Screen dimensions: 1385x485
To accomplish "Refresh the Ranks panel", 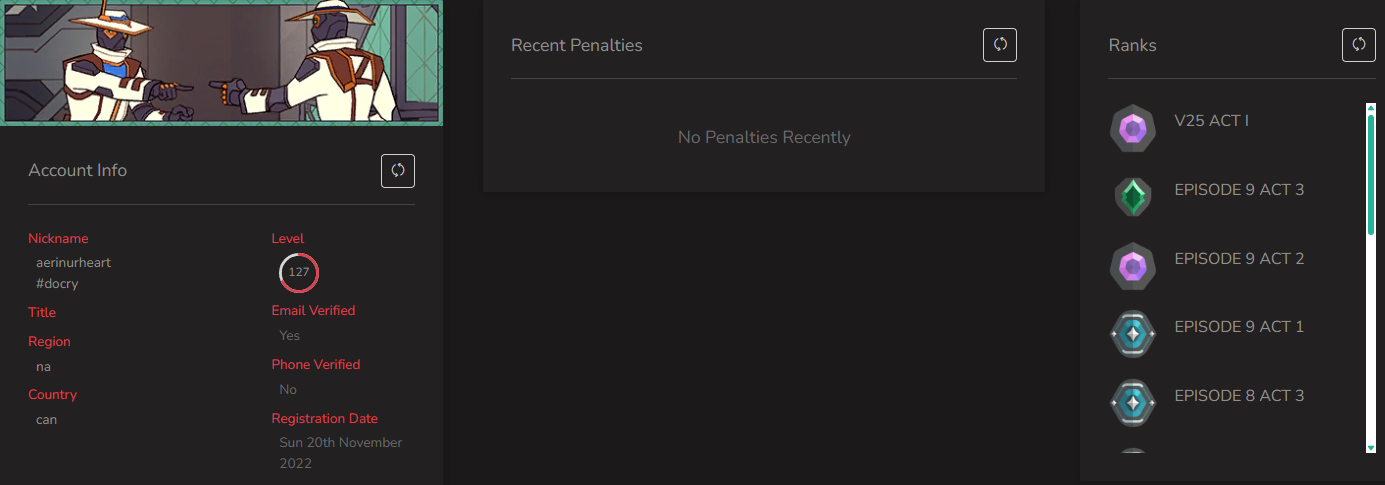I will pos(1358,45).
